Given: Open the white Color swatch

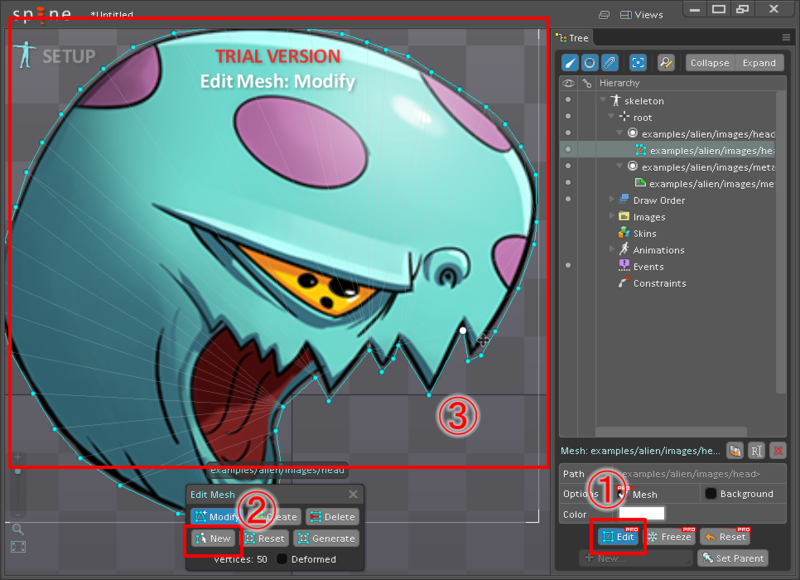Looking at the screenshot, I should tap(642, 513).
